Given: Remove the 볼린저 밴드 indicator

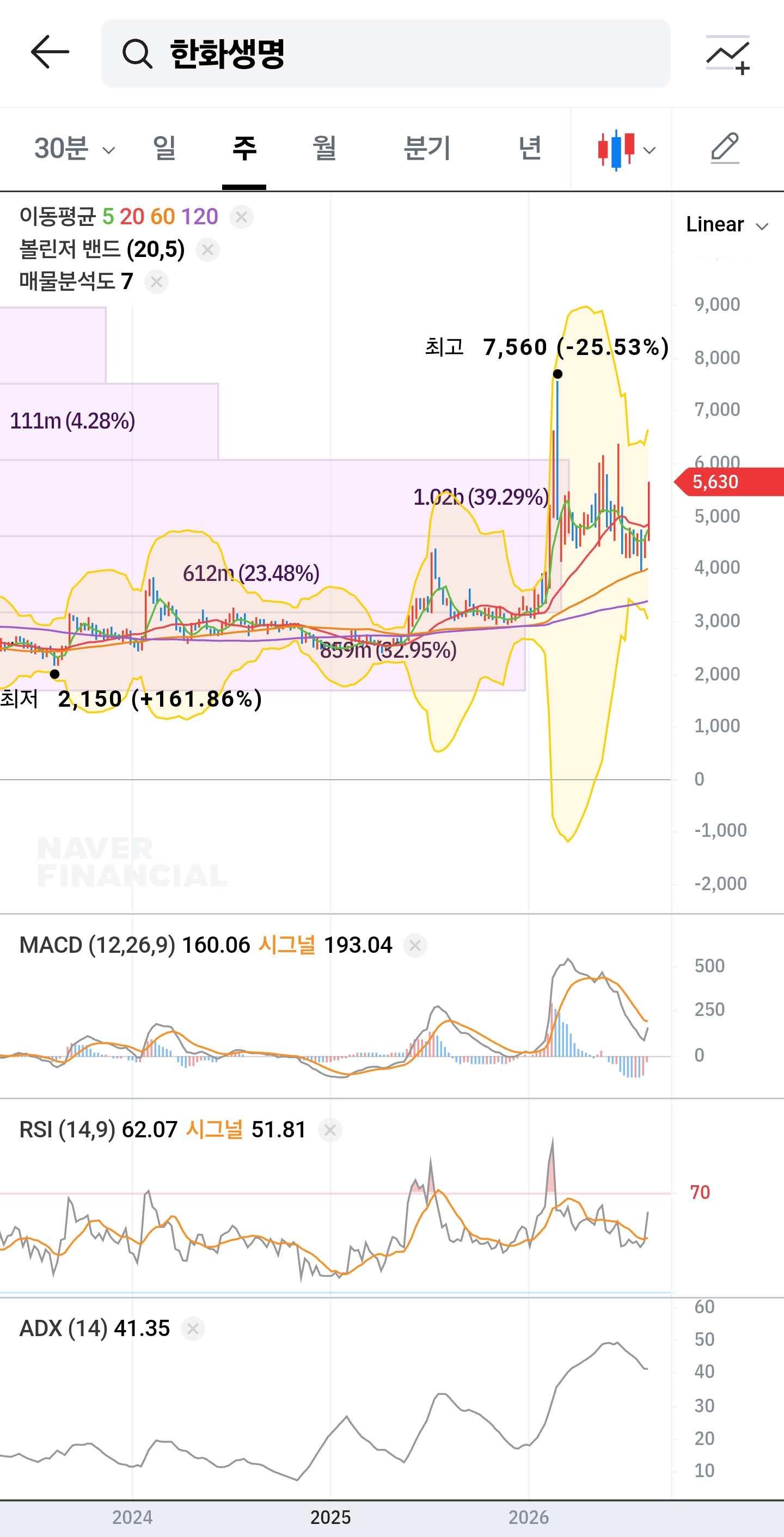Looking at the screenshot, I should click(207, 249).
